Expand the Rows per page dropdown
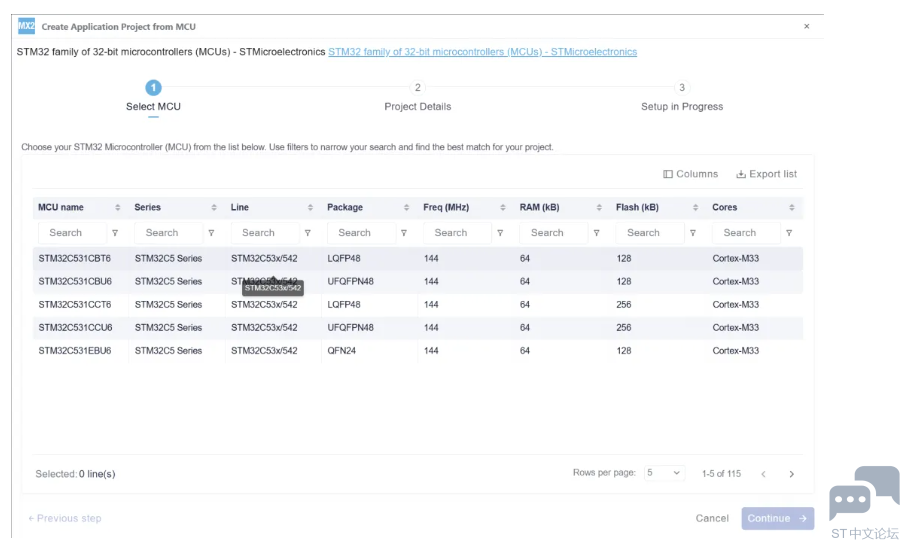The image size is (908, 549). point(662,473)
